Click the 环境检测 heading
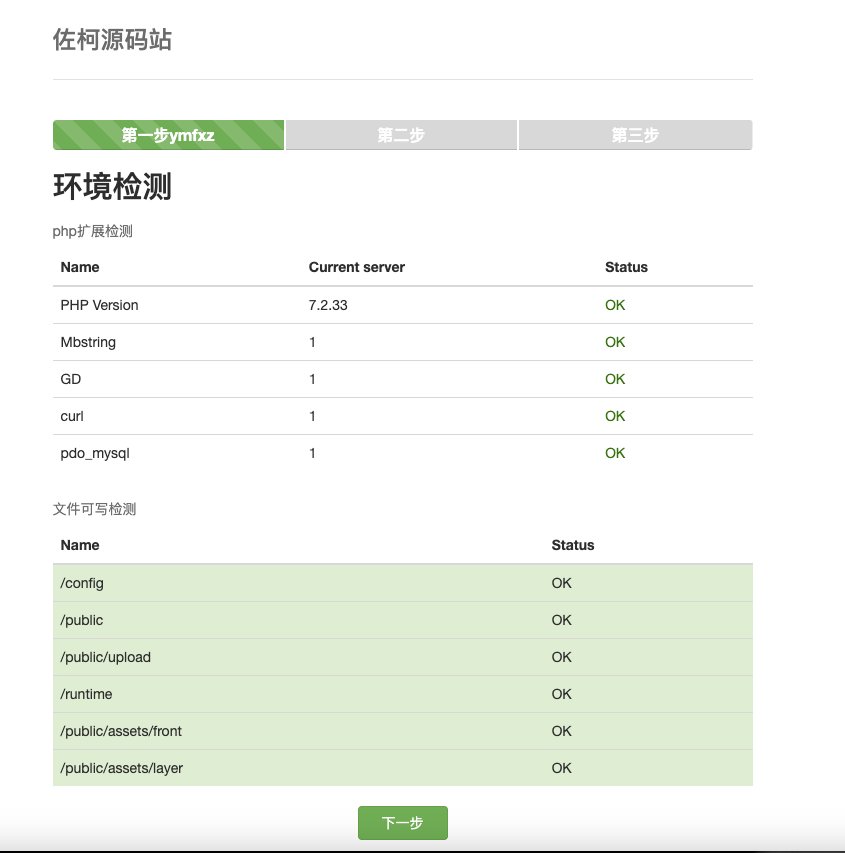845x853 pixels. (113, 188)
